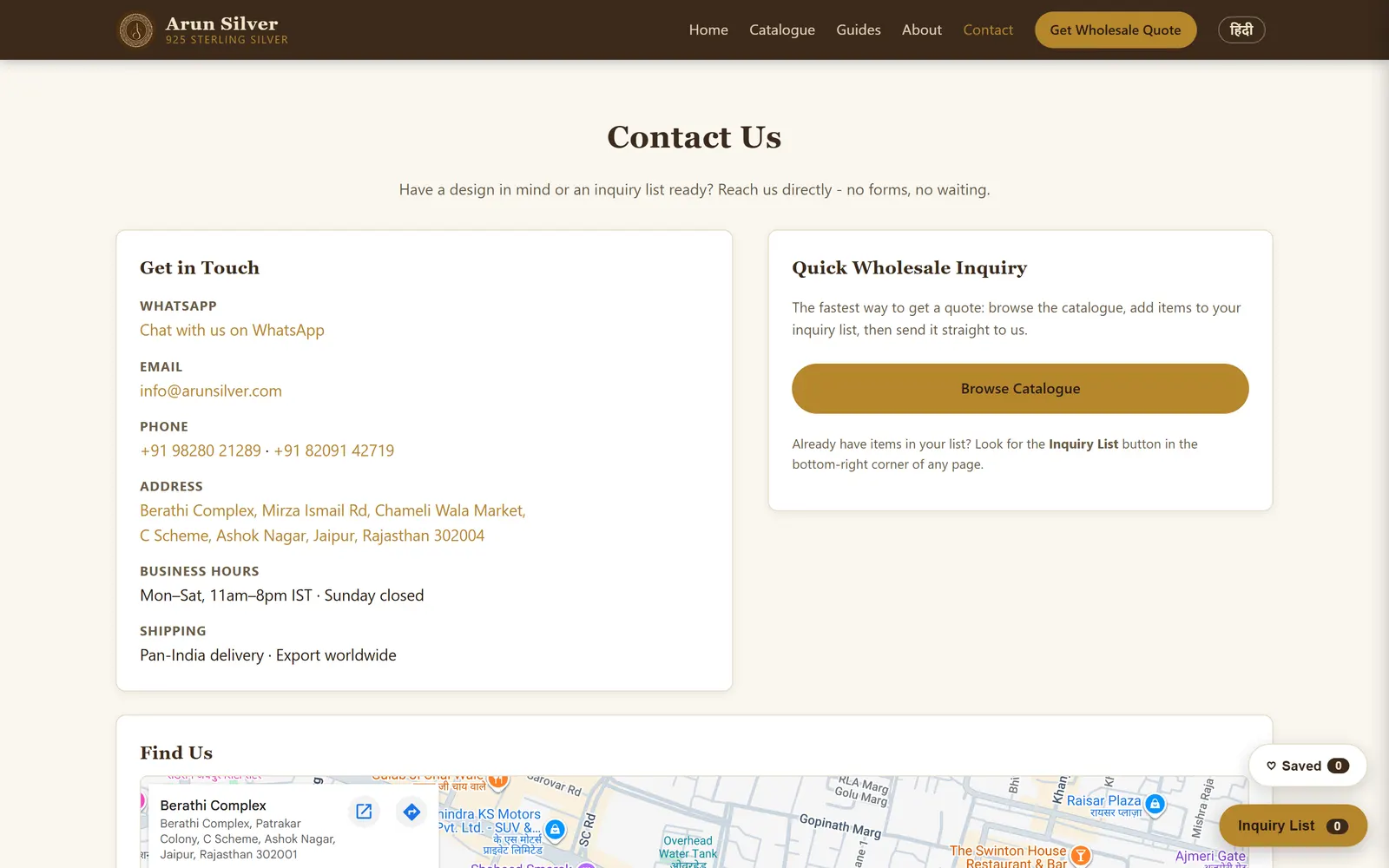Image resolution: width=1389 pixels, height=868 pixels.
Task: Click Ajmeri Gate label on map
Action: (1210, 857)
